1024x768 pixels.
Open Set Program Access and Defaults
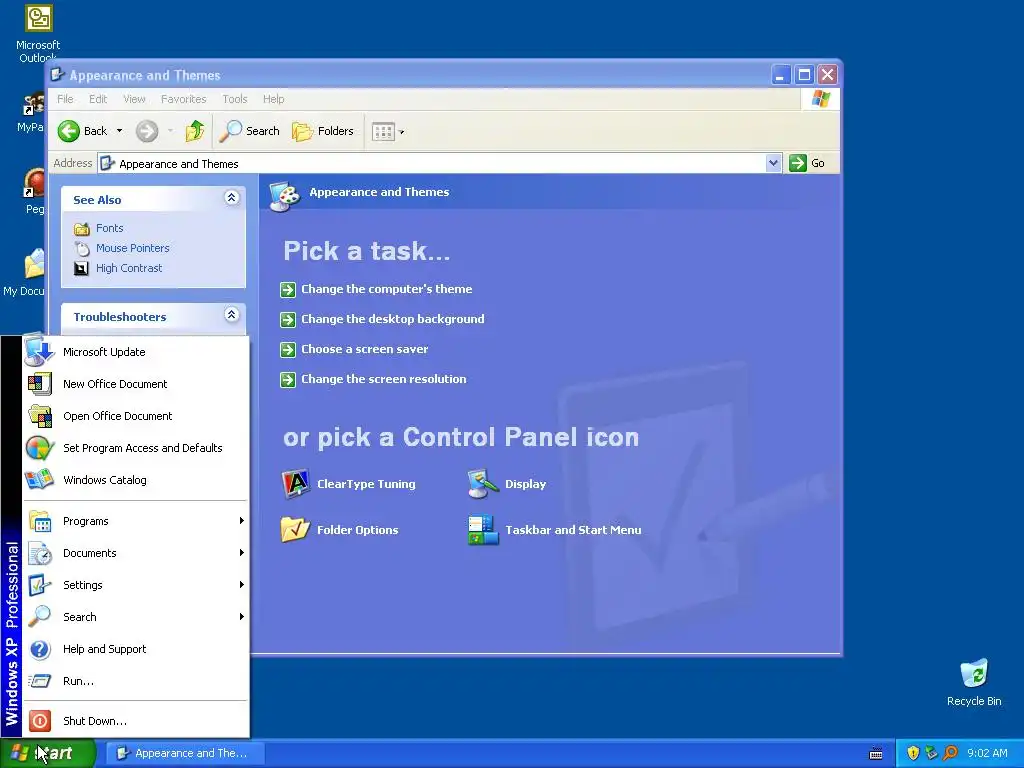136,448
